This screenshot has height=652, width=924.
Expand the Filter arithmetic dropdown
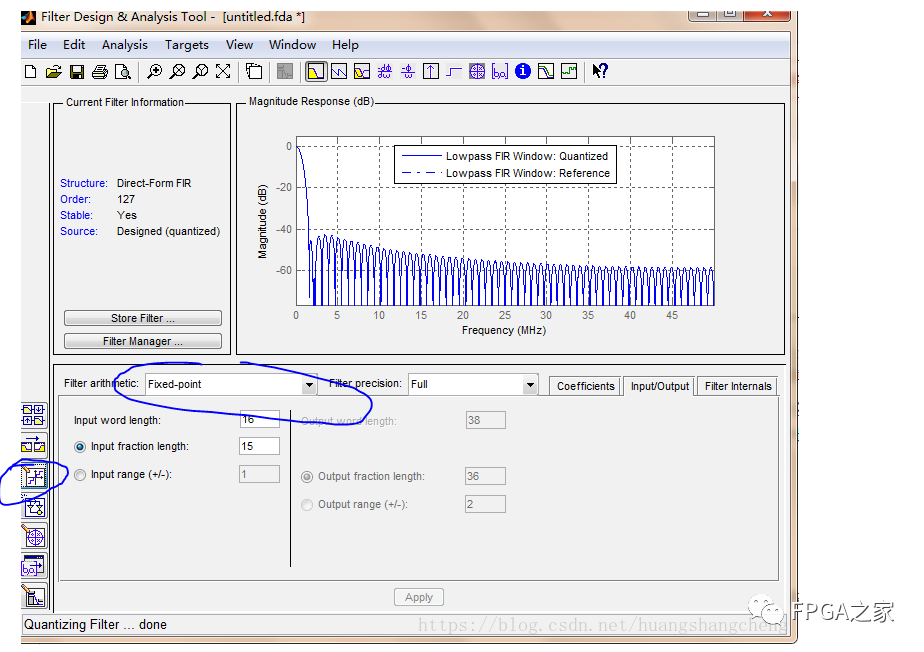click(x=309, y=384)
